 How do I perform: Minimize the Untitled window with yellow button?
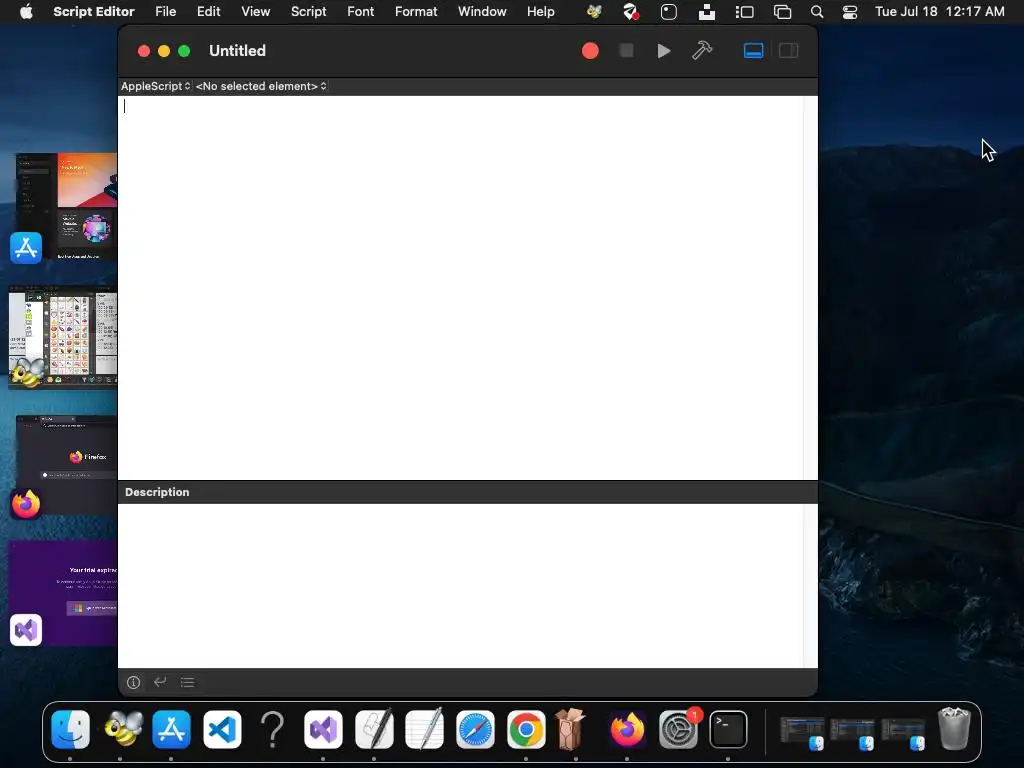pyautogui.click(x=164, y=51)
